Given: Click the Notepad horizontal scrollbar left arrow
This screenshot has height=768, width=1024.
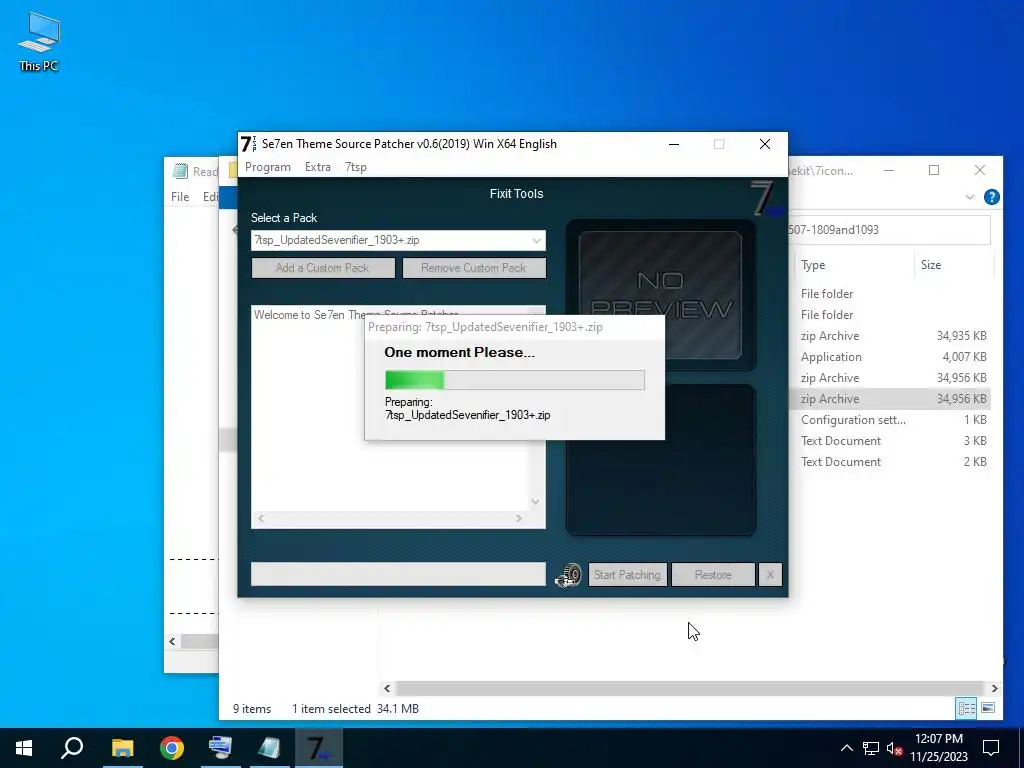Looking at the screenshot, I should [172, 641].
